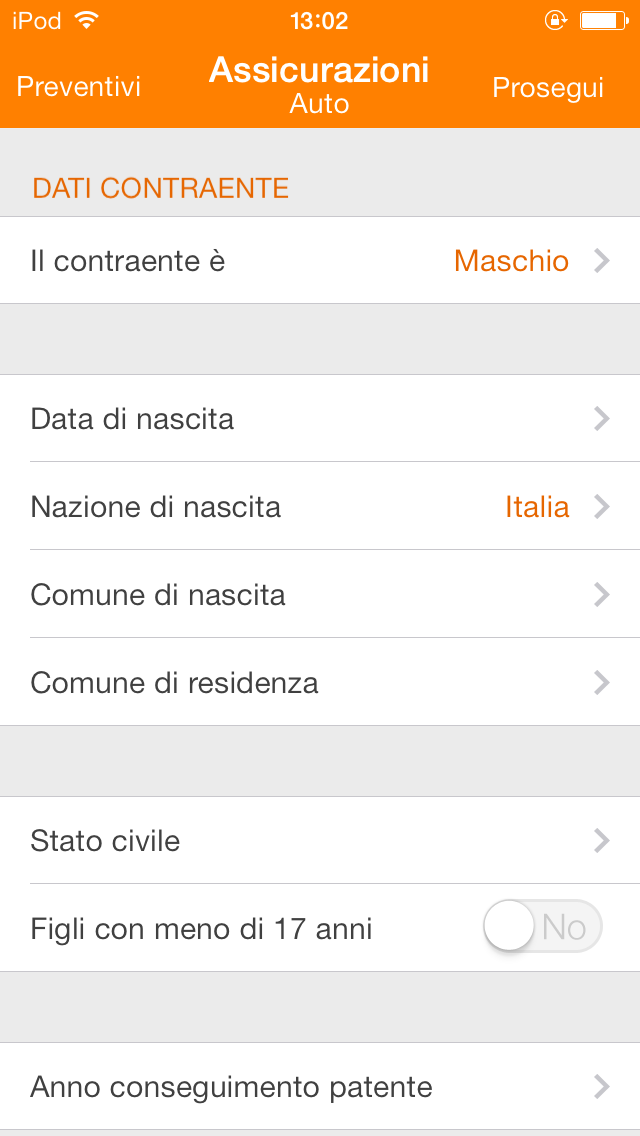
Task: Tap the Assicurazioni Auto title
Action: 320,83
